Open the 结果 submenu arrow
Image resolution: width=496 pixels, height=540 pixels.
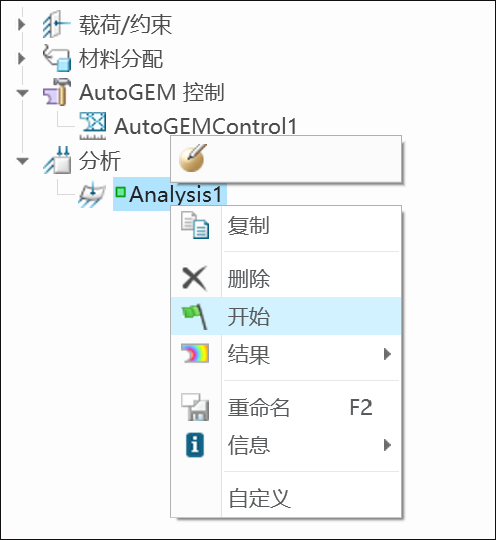pyautogui.click(x=388, y=354)
